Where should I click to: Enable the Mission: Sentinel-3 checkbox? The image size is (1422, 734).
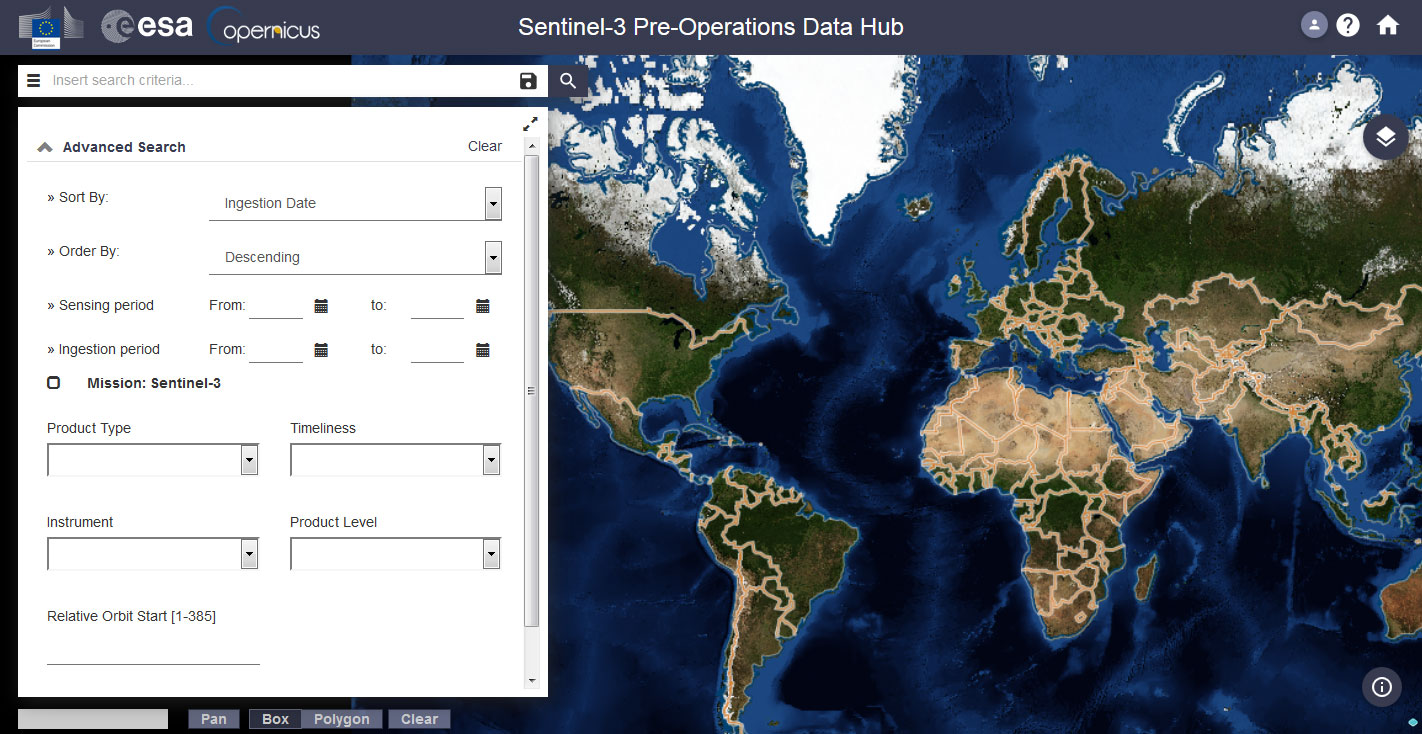[54, 383]
